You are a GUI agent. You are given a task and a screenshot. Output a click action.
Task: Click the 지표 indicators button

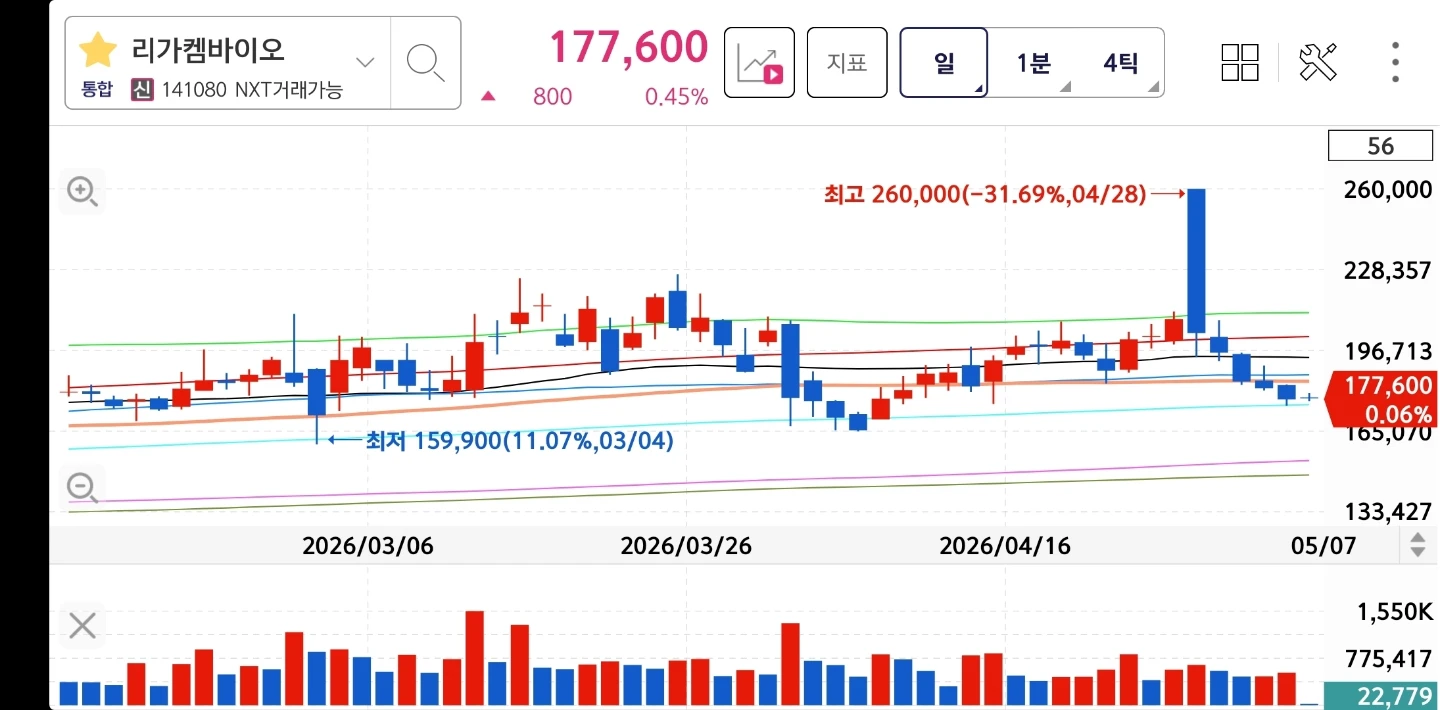[847, 62]
